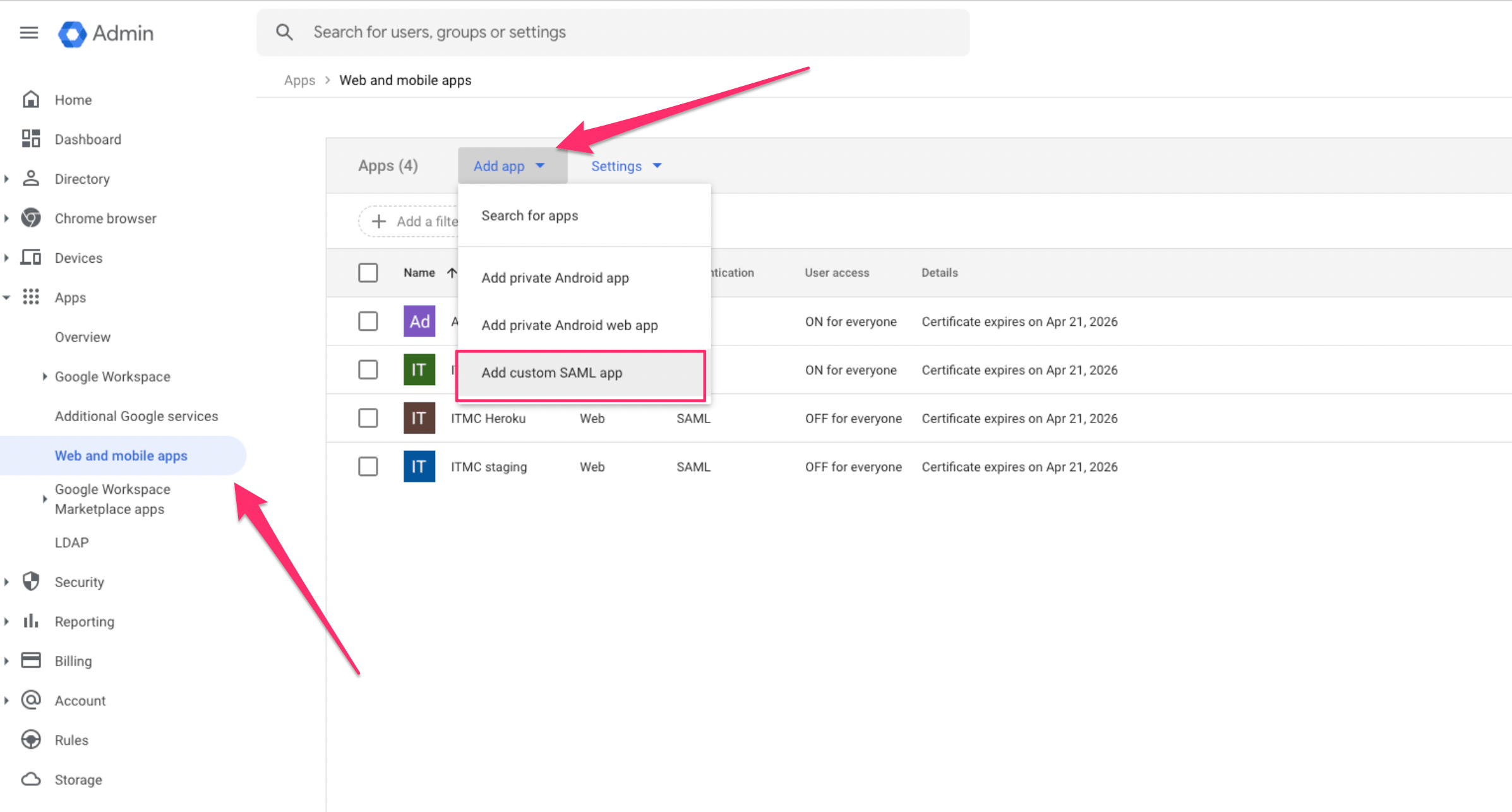The width and height of the screenshot is (1512, 812).
Task: Click the Rules icon
Action: click(x=31, y=739)
